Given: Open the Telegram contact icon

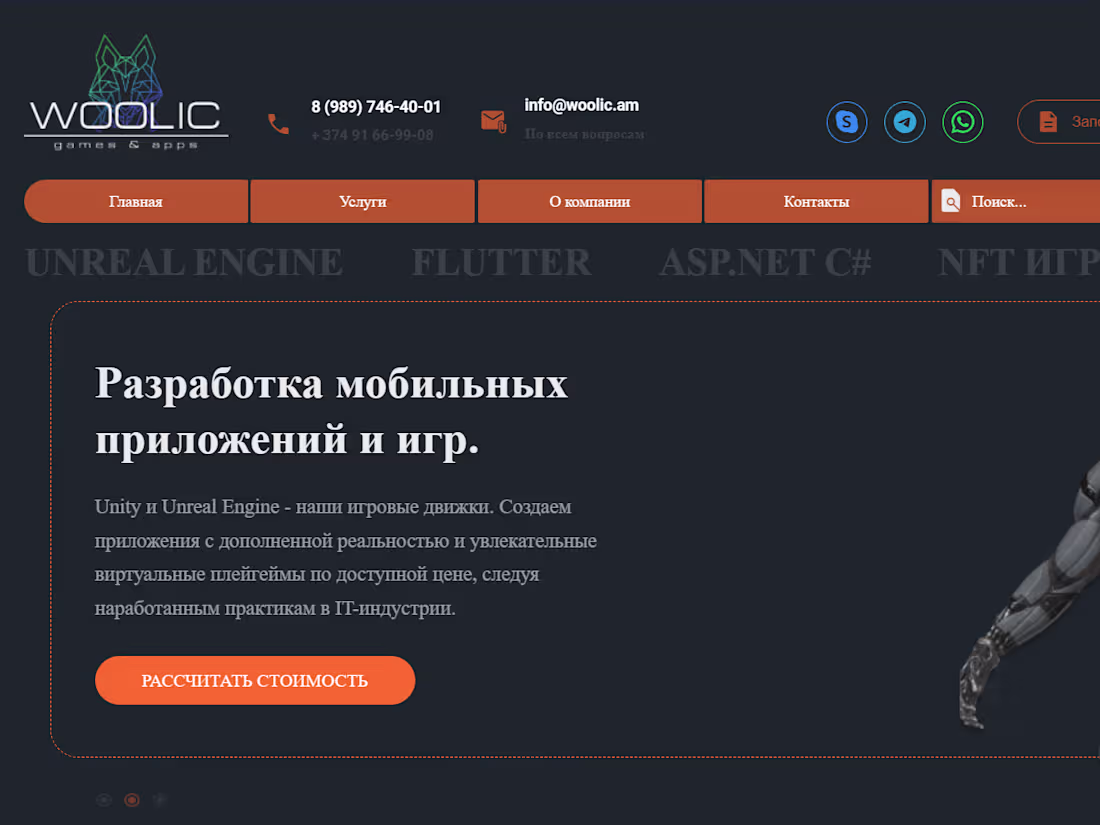Looking at the screenshot, I should [905, 122].
